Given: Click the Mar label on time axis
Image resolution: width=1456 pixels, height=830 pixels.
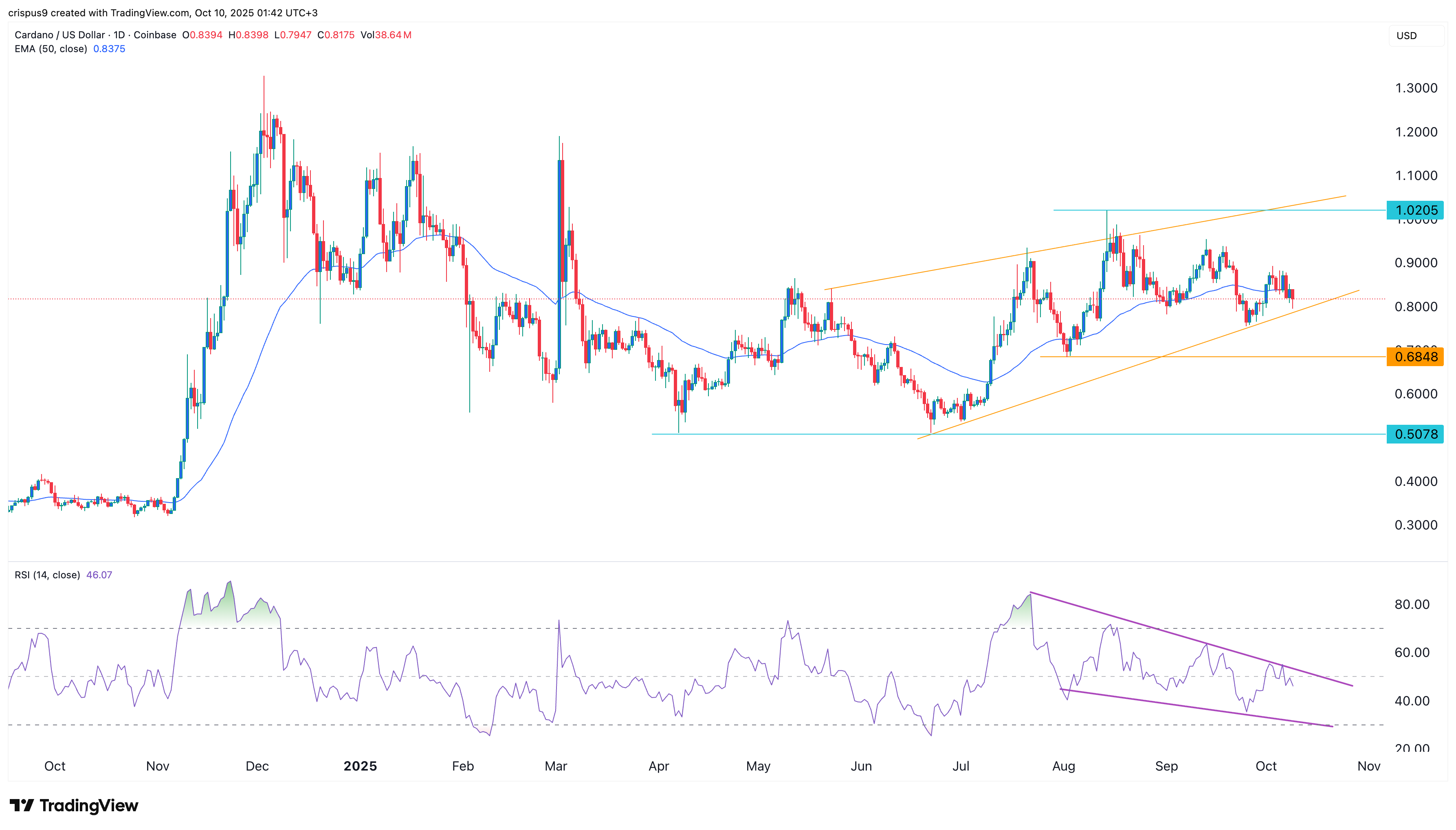Looking at the screenshot, I should point(556,766).
